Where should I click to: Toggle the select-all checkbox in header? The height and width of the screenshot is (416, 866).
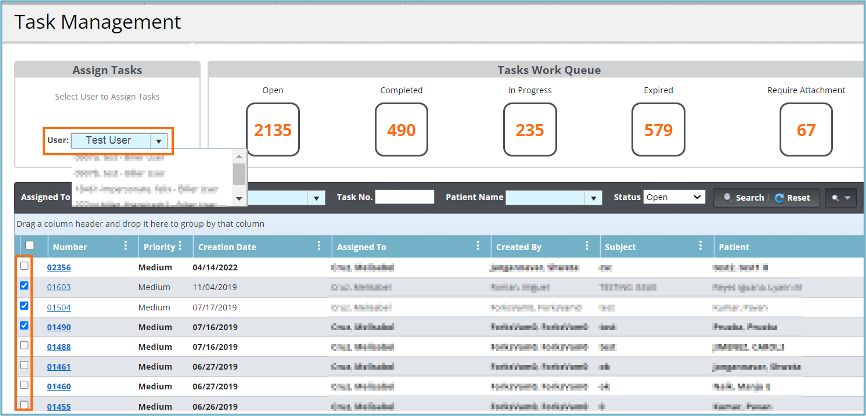[30, 246]
